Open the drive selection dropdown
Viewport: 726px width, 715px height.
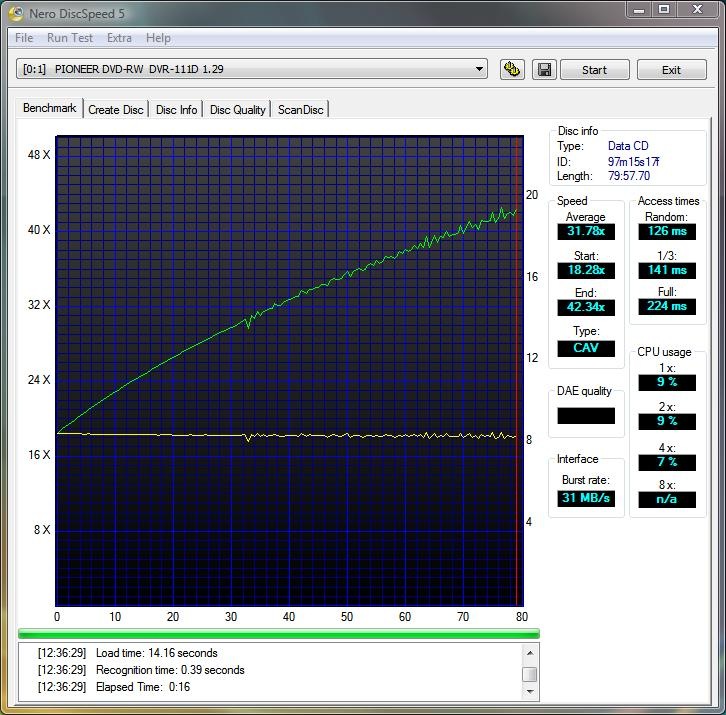(480, 70)
